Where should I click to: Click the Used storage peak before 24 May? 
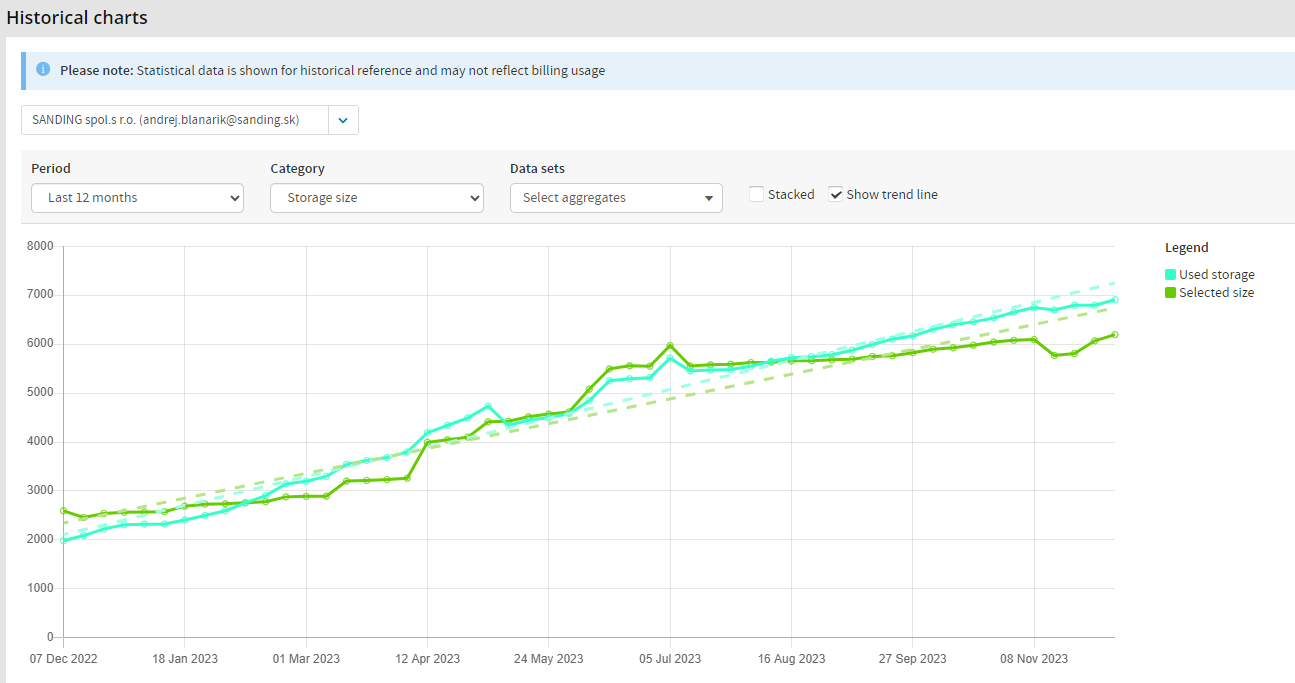(x=488, y=406)
